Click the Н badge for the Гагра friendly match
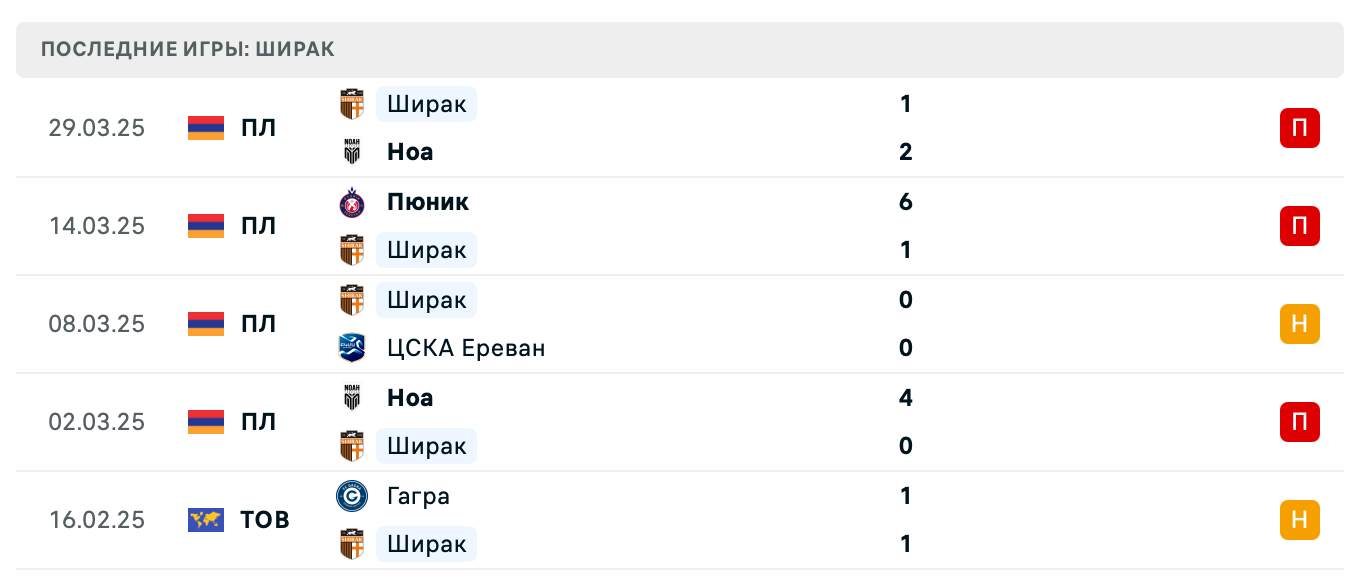 click(1299, 520)
